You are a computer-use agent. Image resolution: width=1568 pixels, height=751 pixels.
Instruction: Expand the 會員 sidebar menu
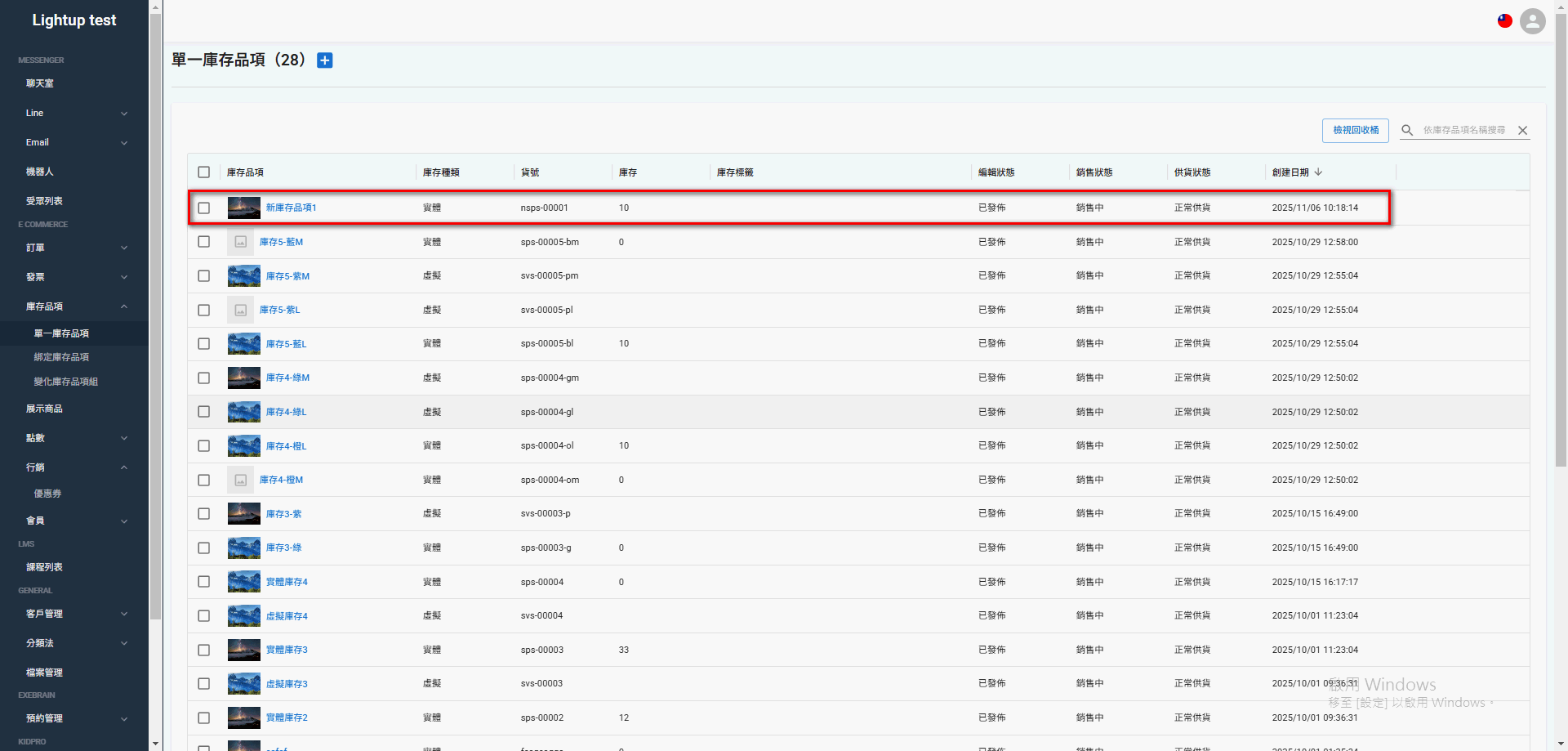pos(74,521)
